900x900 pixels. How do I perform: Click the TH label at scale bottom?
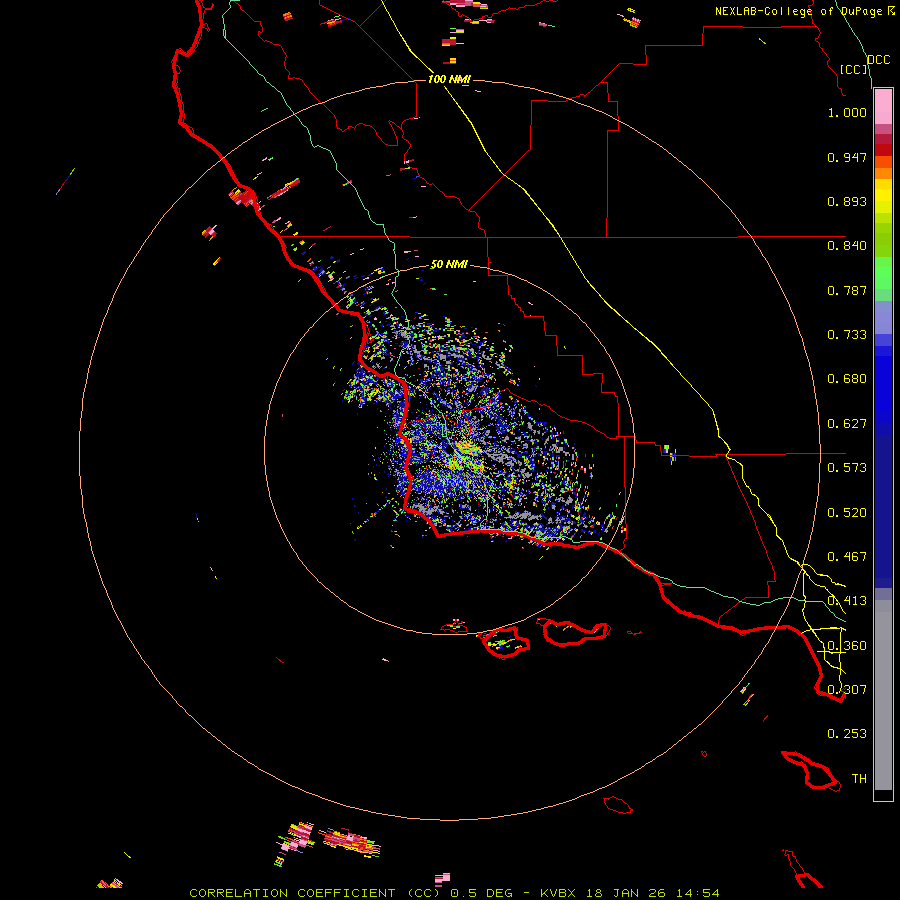tap(859, 779)
